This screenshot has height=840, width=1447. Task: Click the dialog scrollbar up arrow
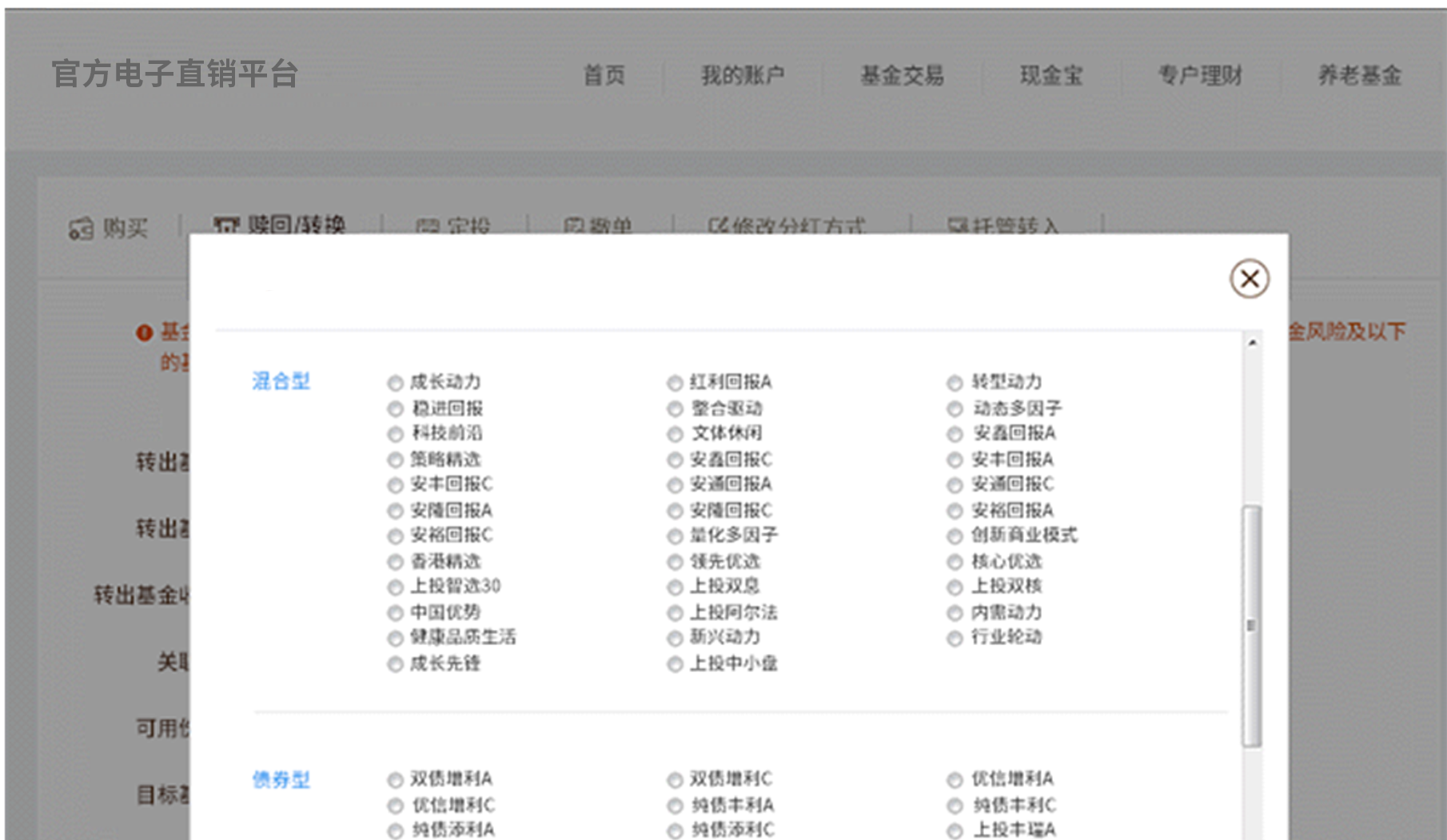pyautogui.click(x=1252, y=343)
